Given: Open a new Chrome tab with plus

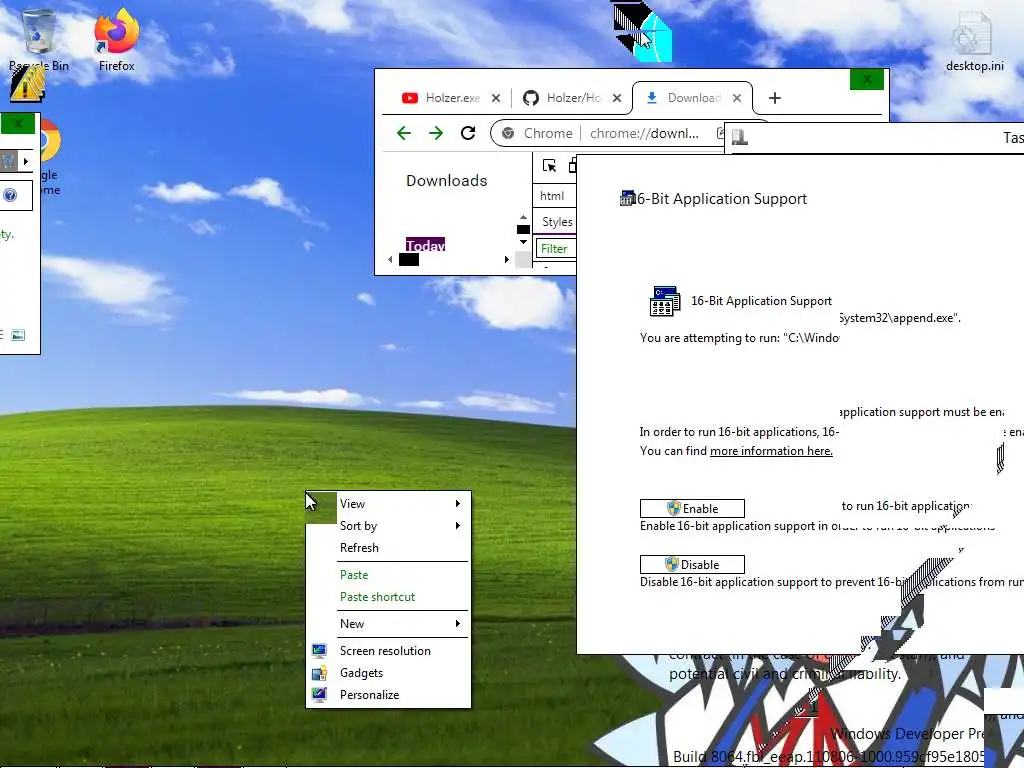Looking at the screenshot, I should point(775,98).
